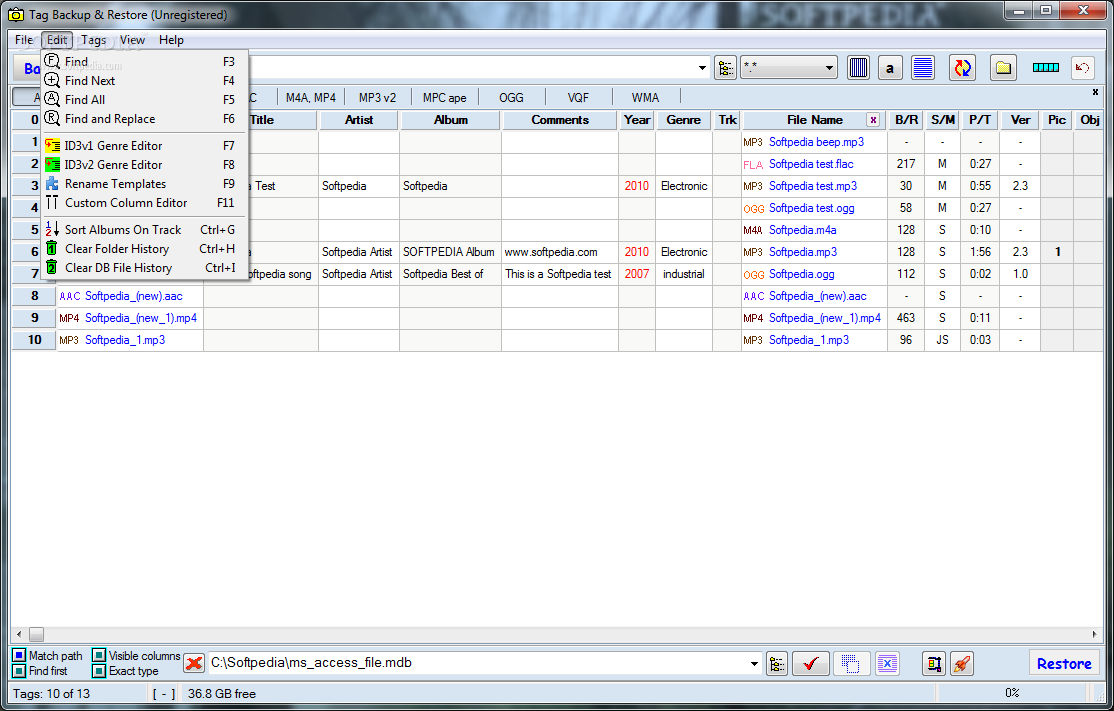This screenshot has height=711, width=1114.
Task: Toggle Exact type checkbox
Action: click(x=99, y=671)
